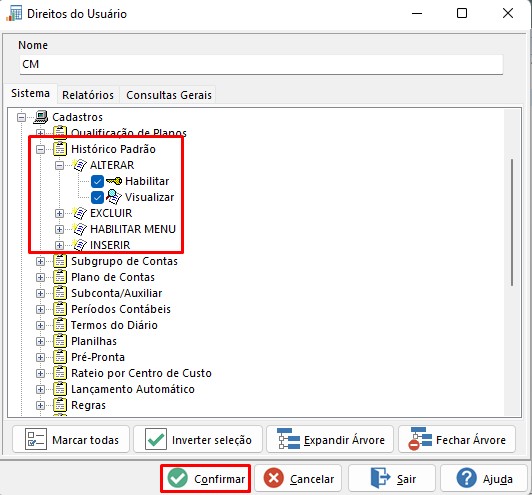
Task: Expand the Termos do Diário node
Action: (x=40, y=325)
